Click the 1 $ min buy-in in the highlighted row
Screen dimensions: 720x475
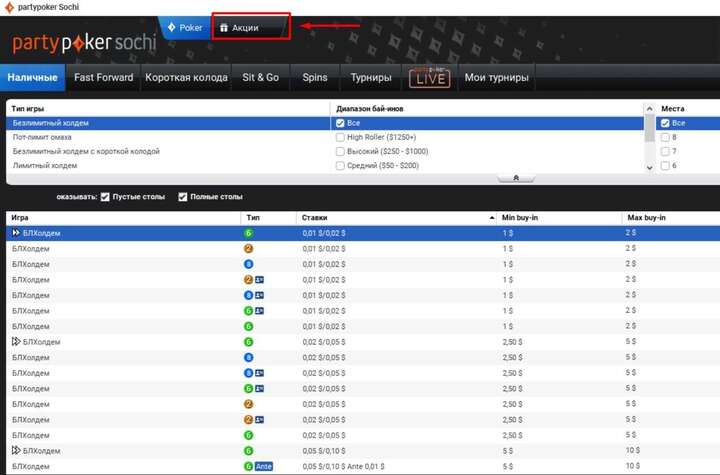click(508, 233)
